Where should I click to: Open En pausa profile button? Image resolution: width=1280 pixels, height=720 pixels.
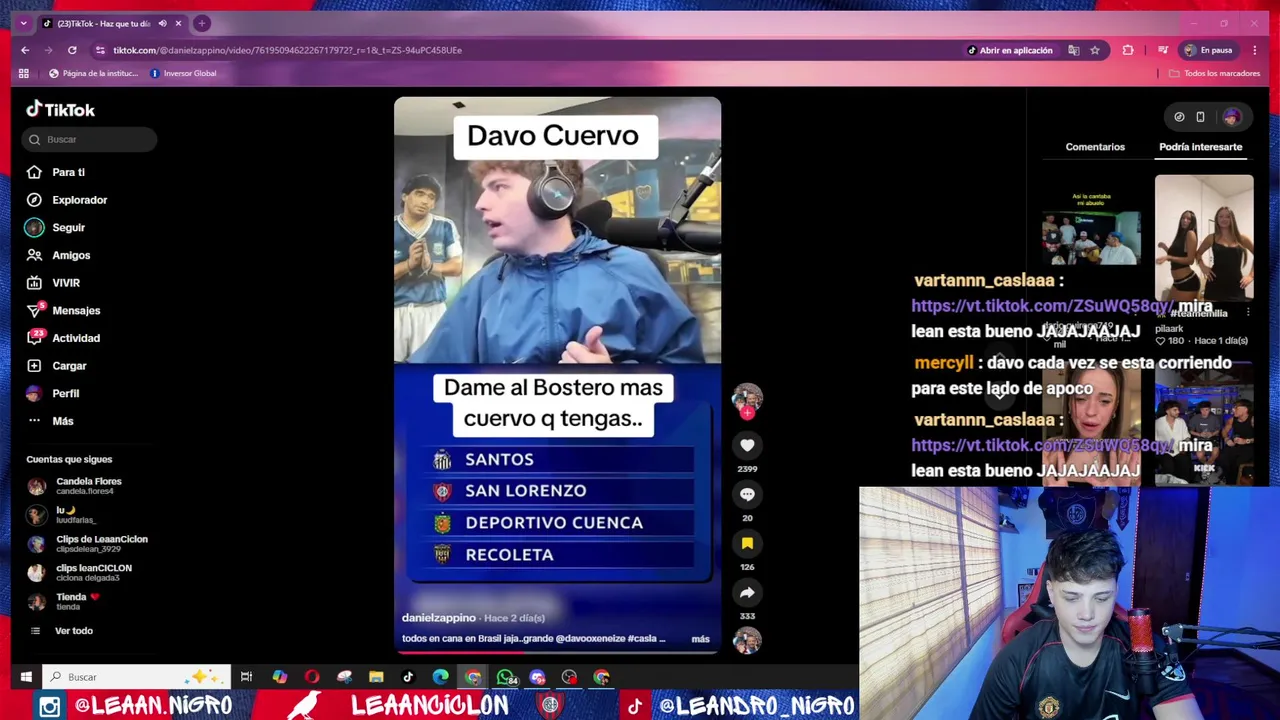pyautogui.click(x=1209, y=50)
